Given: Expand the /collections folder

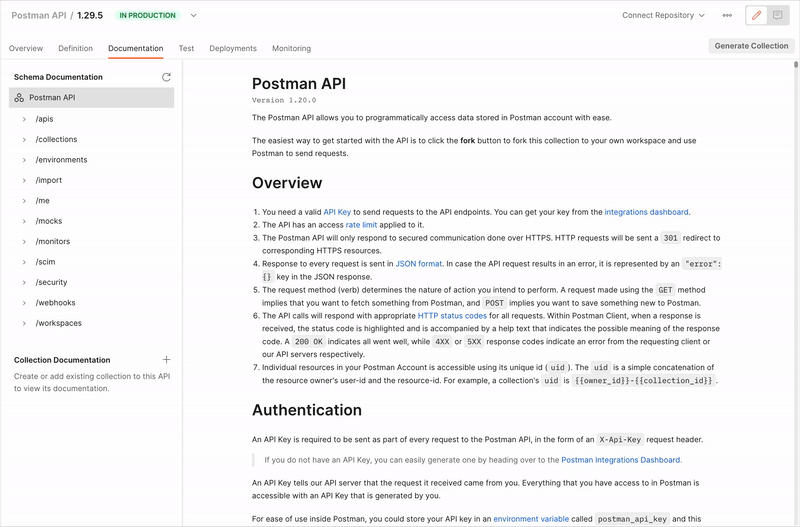Looking at the screenshot, I should pyautogui.click(x=24, y=139).
